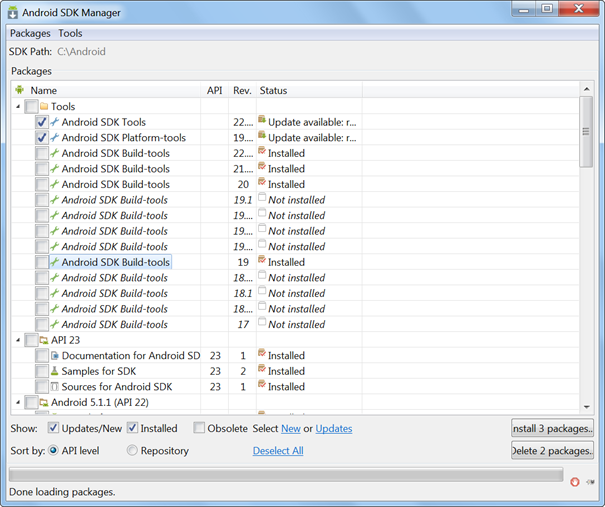Select the highlighted Android SDK Build-tools rev 19 row
This screenshot has width=605, height=507.
click(295, 262)
